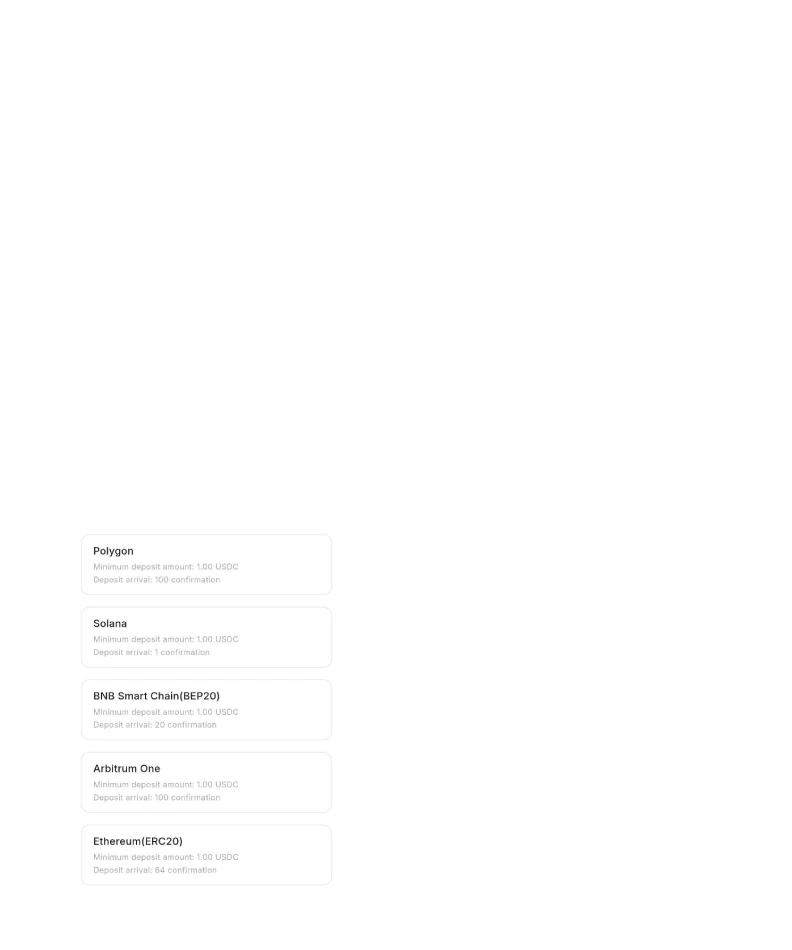Select the Arbitrum One network card
Viewport: 792px width, 950px height.
[206, 782]
